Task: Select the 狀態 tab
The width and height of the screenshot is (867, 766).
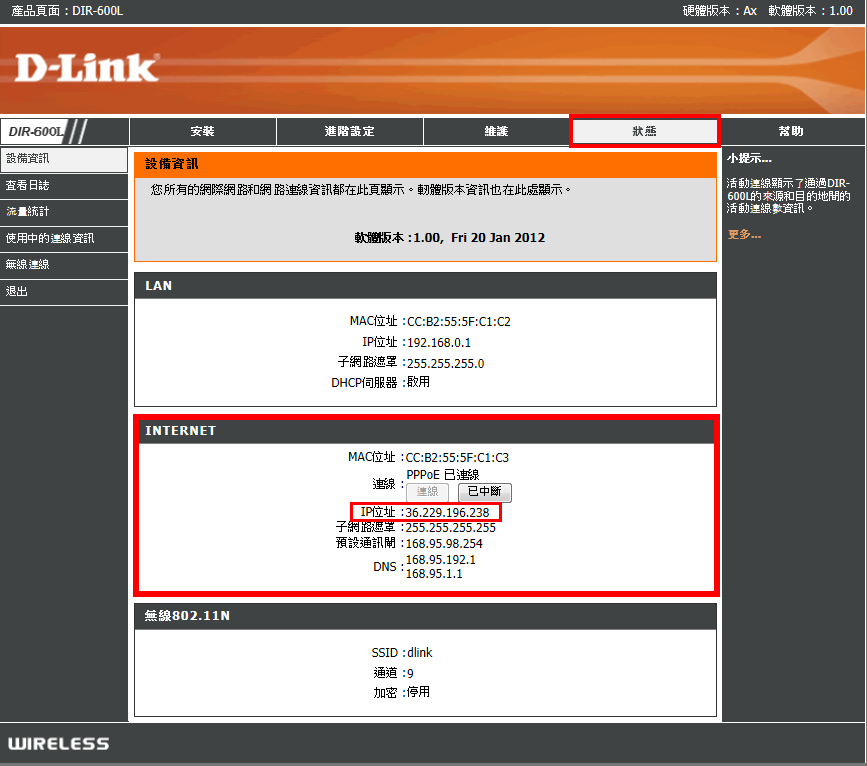Action: (644, 132)
